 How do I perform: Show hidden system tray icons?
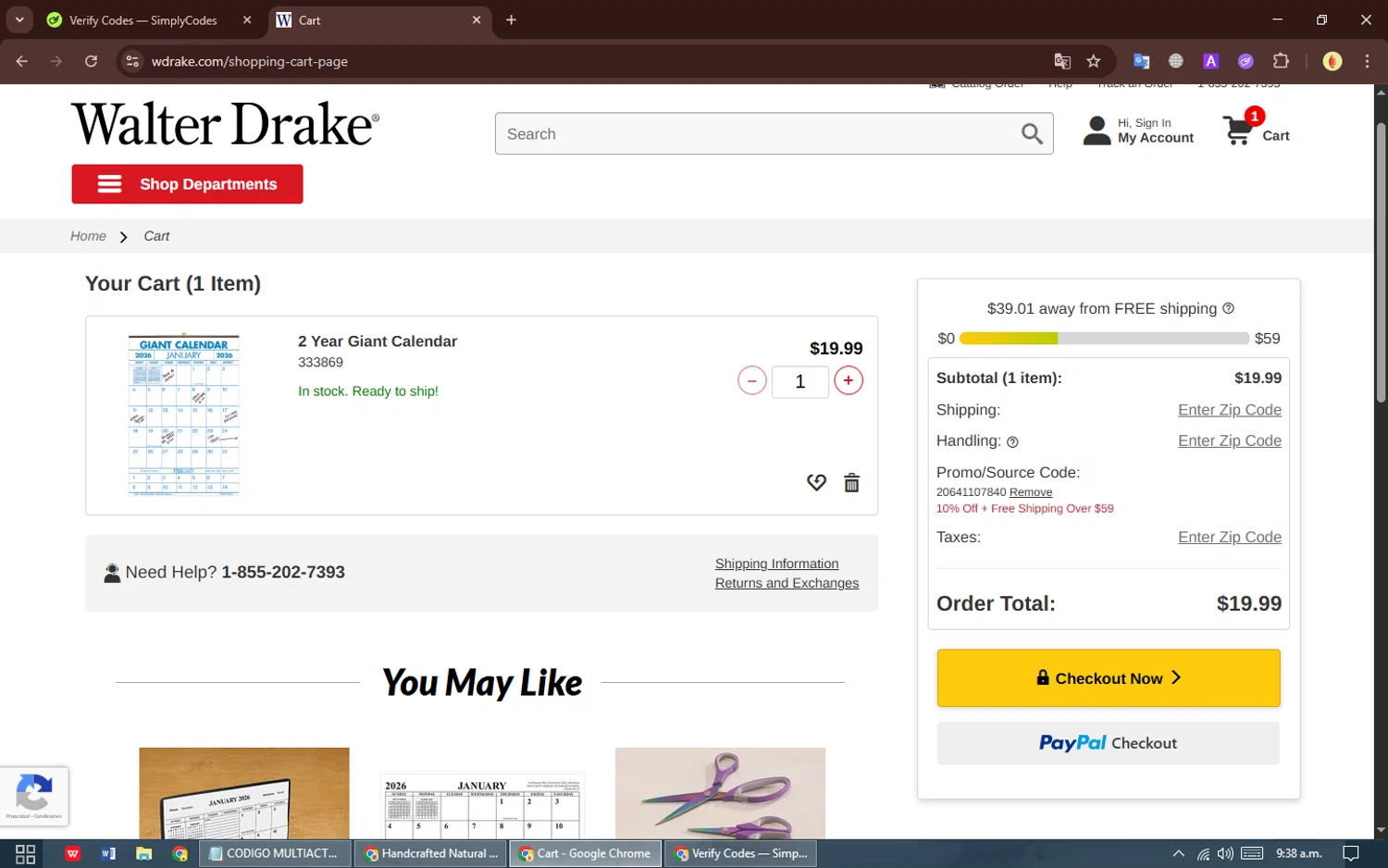click(x=1178, y=854)
